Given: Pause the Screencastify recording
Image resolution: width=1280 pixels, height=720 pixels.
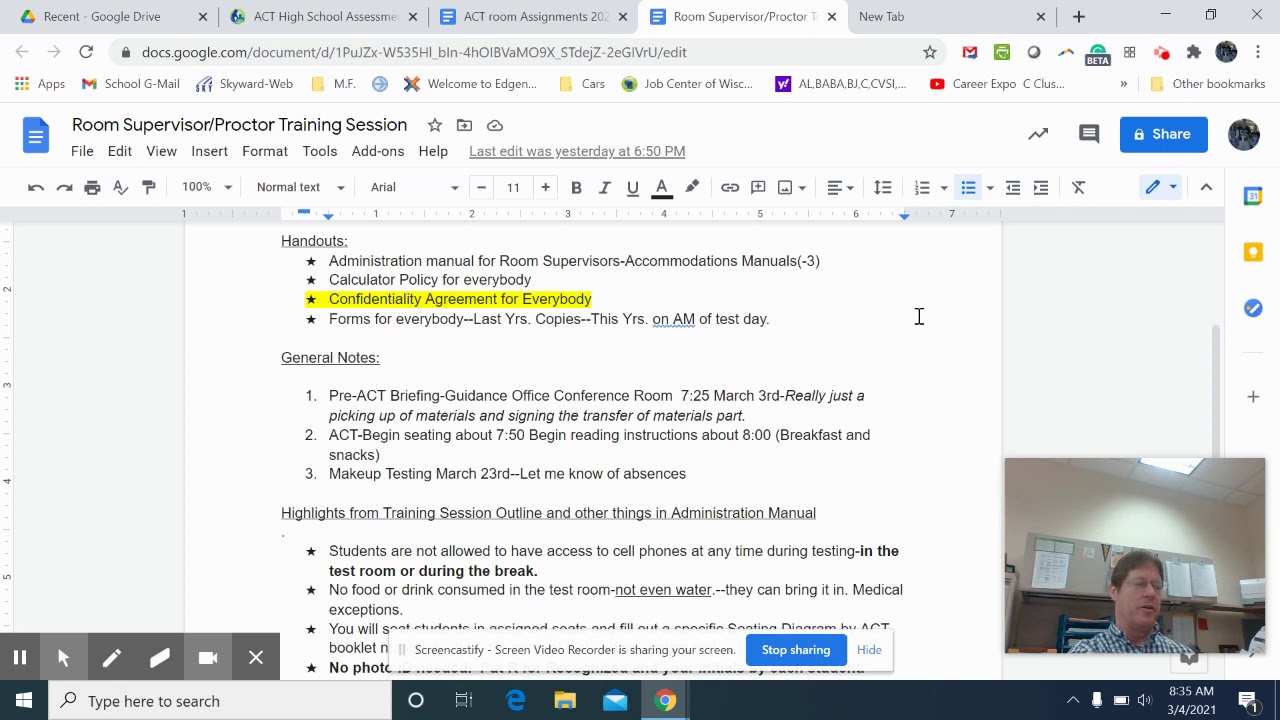Looking at the screenshot, I should [19, 657].
